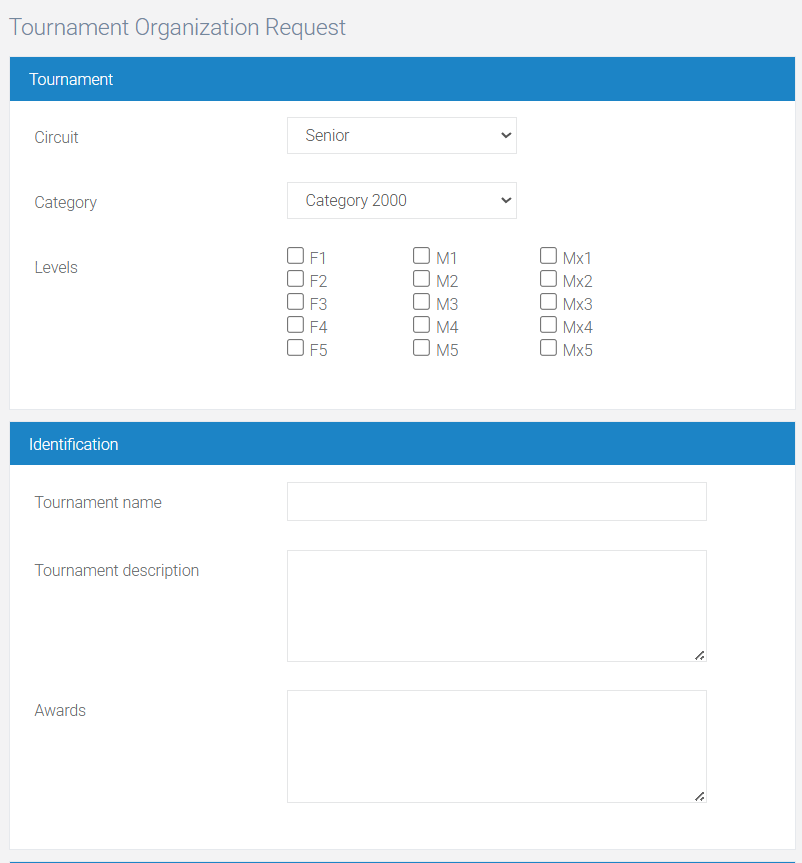Tick the Mx3 level checkbox
802x863 pixels.
pyautogui.click(x=548, y=302)
